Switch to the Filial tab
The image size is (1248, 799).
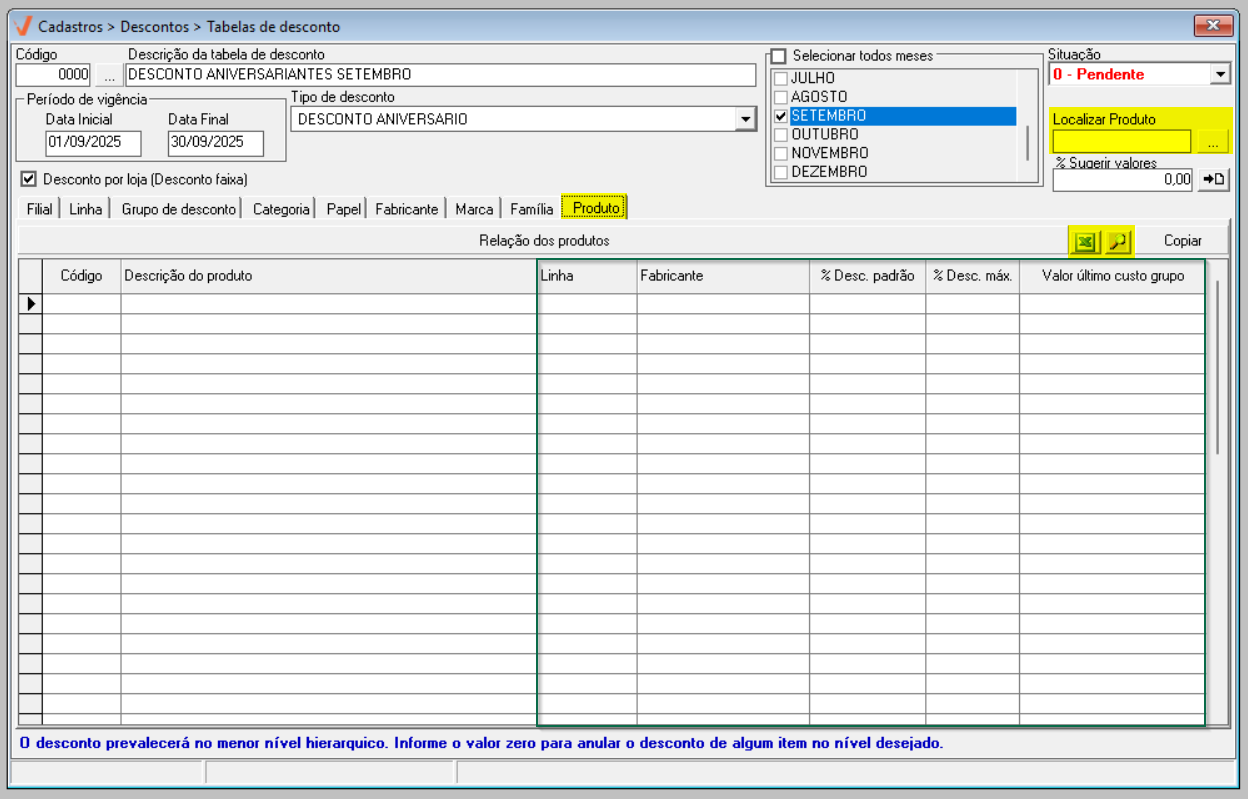(x=39, y=209)
